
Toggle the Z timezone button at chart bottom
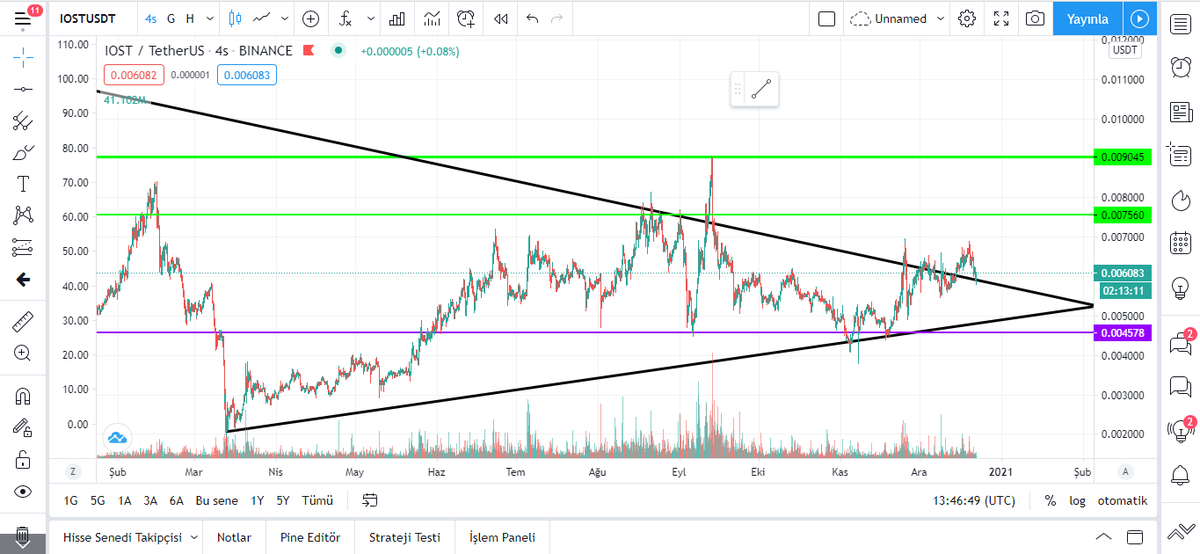(x=72, y=470)
